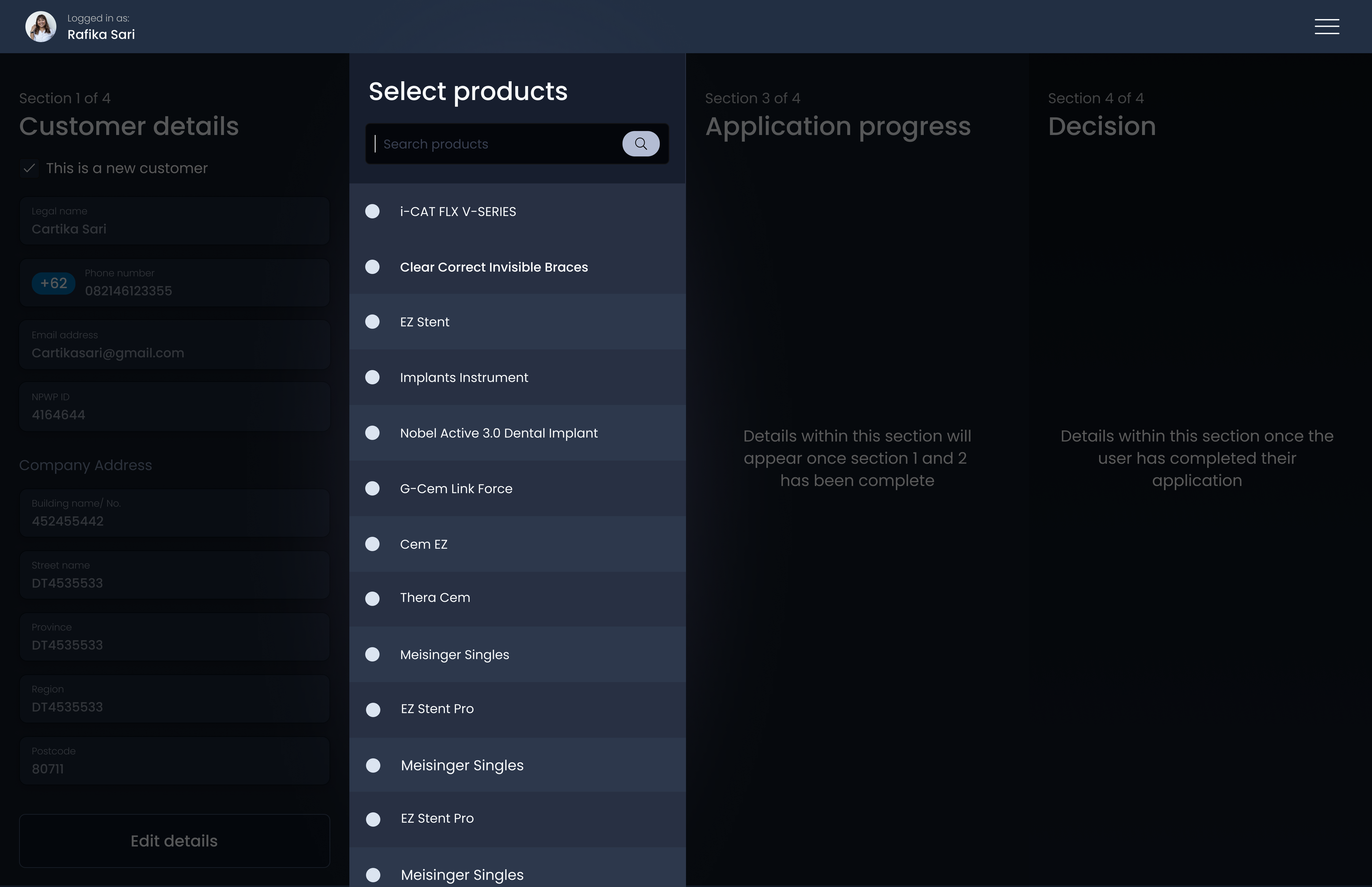Click Rafika Sari's profile avatar
The width and height of the screenshot is (1372, 887).
(x=40, y=26)
